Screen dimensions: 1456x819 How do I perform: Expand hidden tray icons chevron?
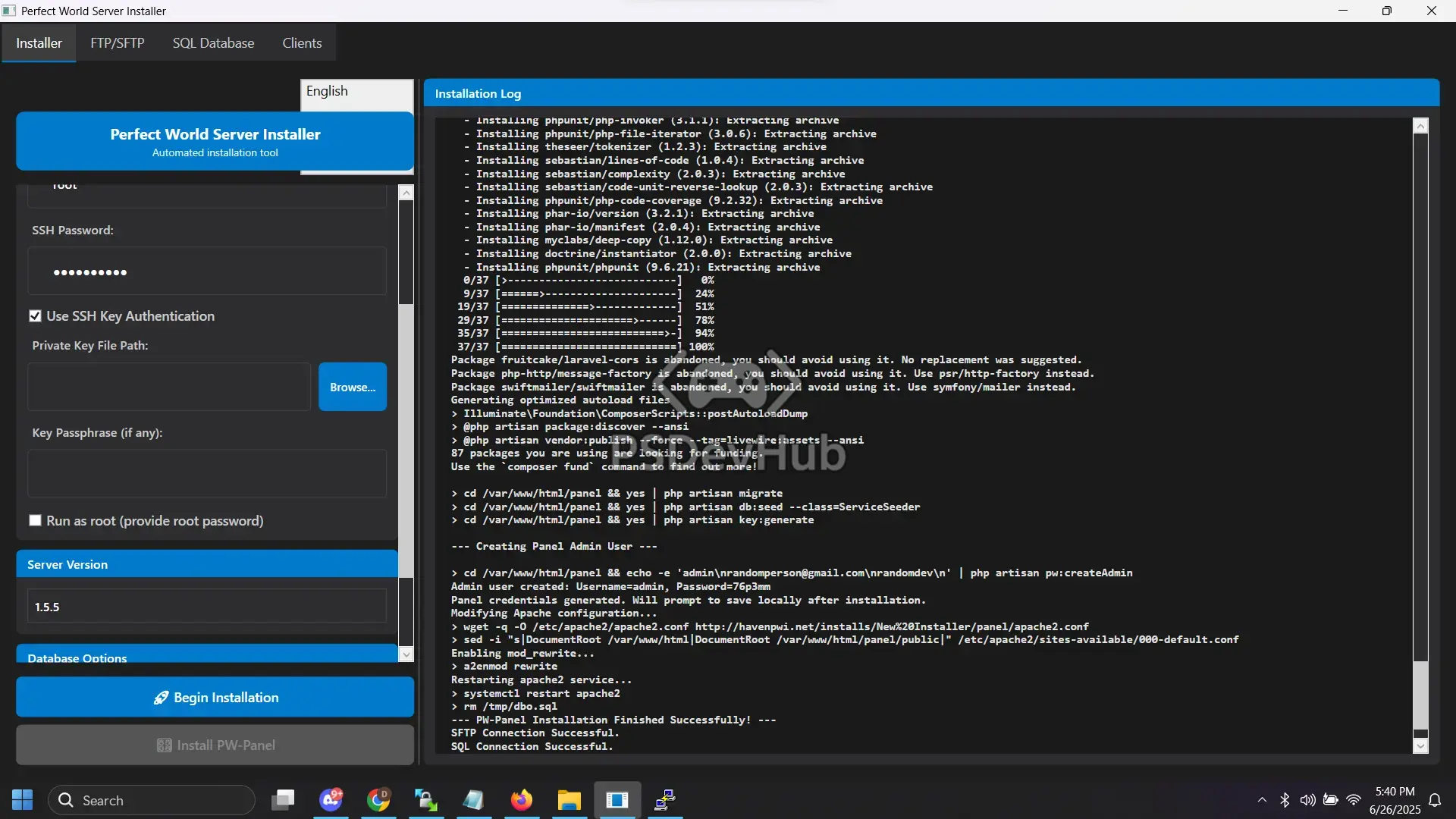tap(1262, 800)
